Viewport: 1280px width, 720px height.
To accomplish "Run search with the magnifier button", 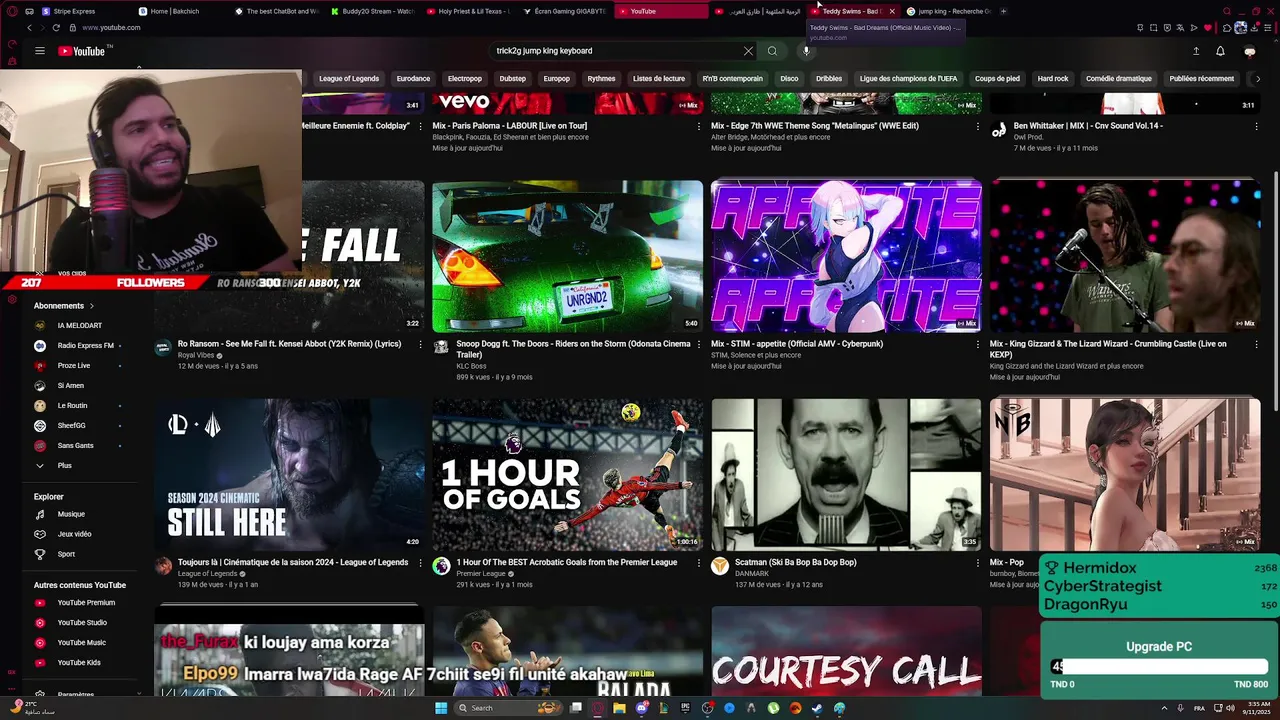I will (x=772, y=51).
